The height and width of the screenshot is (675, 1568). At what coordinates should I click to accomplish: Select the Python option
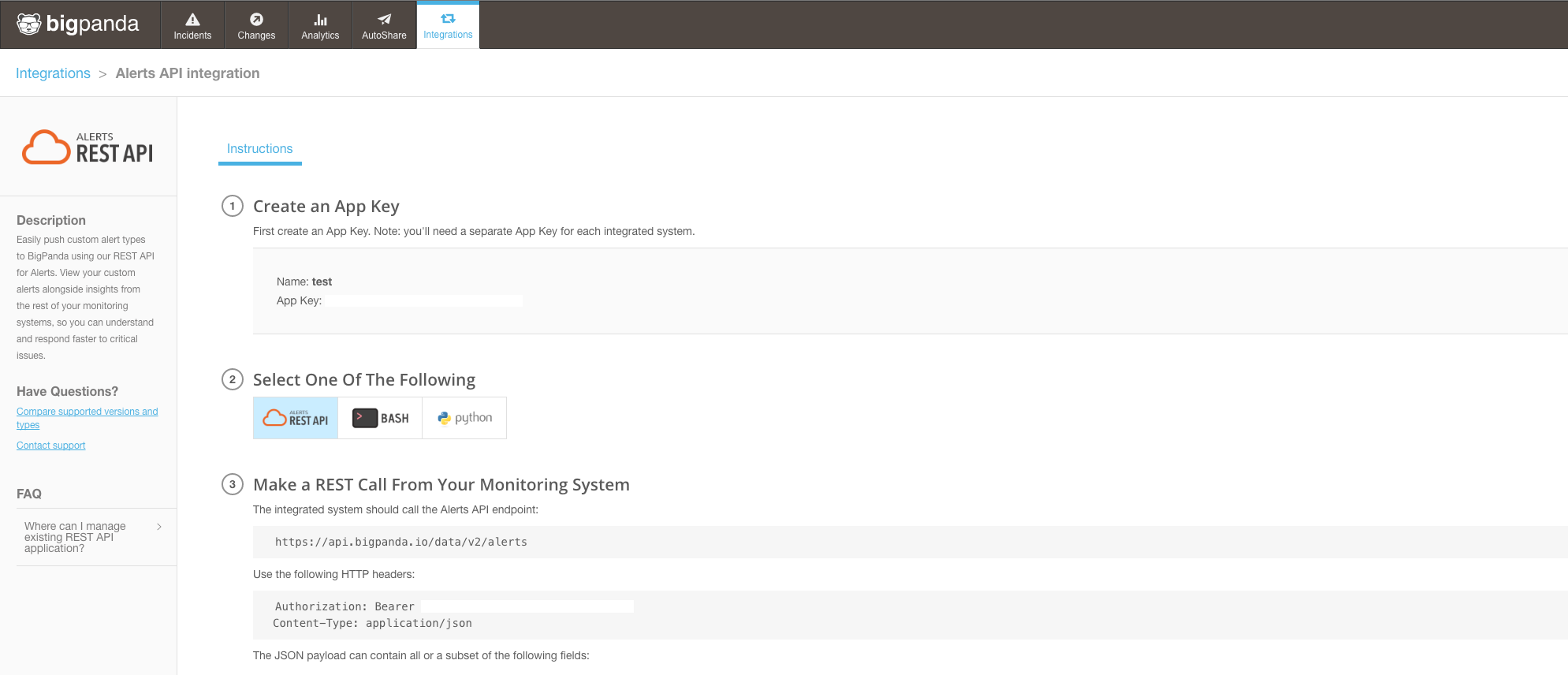pyautogui.click(x=464, y=418)
